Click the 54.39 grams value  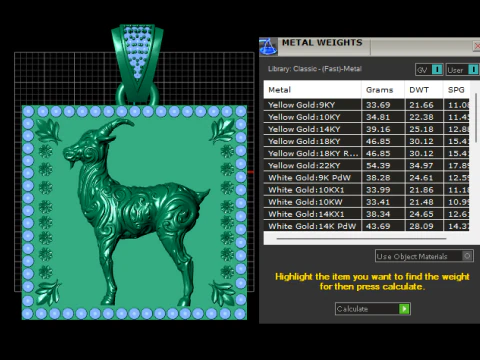coord(378,166)
